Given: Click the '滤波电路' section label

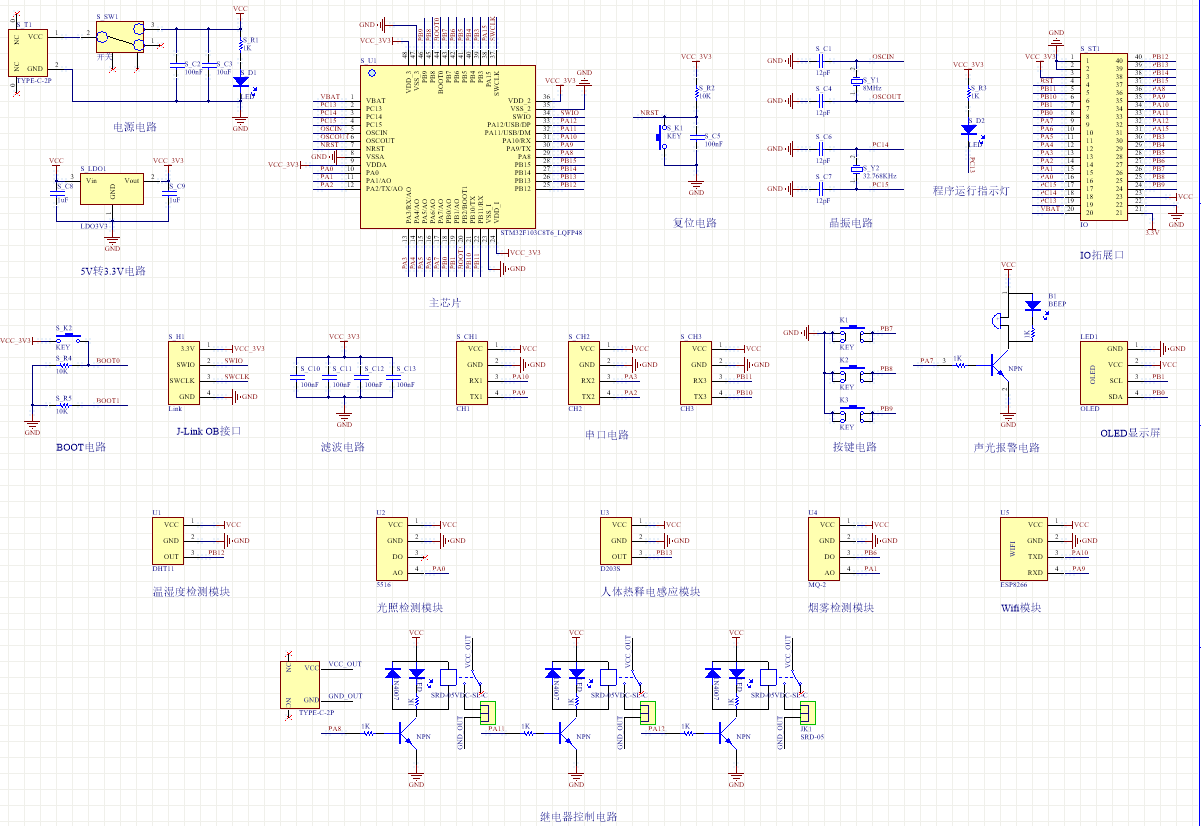Looking at the screenshot, I should coord(343,447).
